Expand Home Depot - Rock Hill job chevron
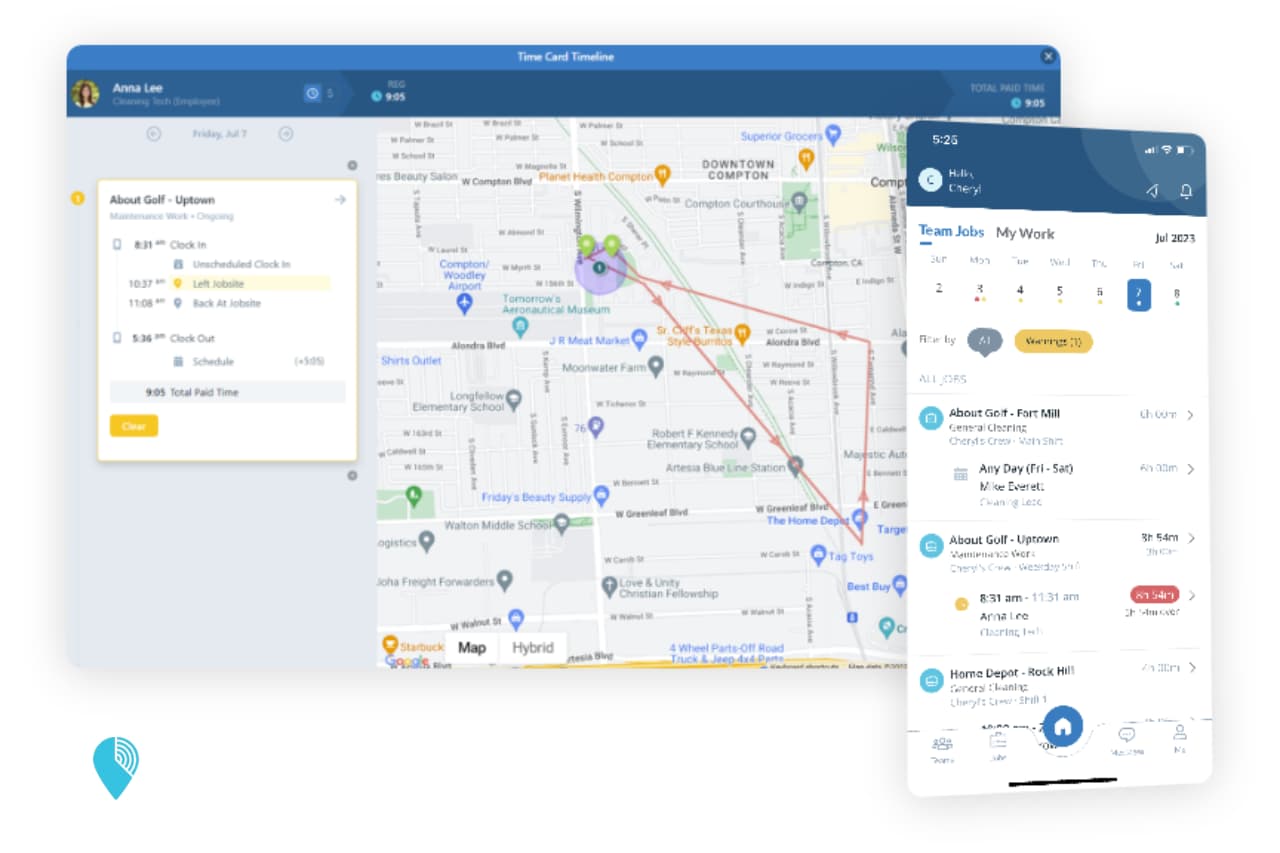The width and height of the screenshot is (1280, 853). (x=1192, y=668)
